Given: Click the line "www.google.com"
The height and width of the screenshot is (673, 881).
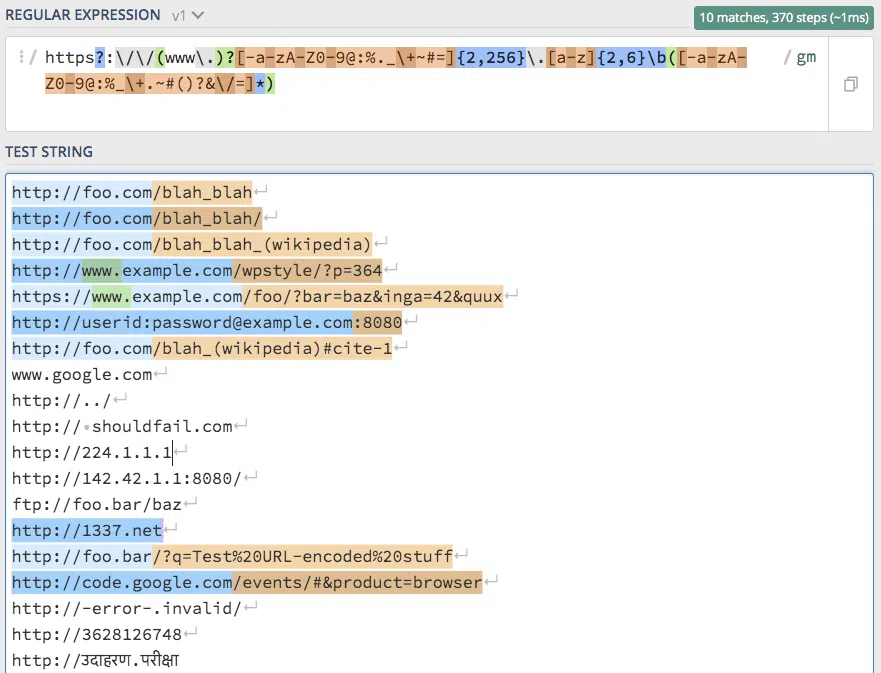Looking at the screenshot, I should [82, 375].
